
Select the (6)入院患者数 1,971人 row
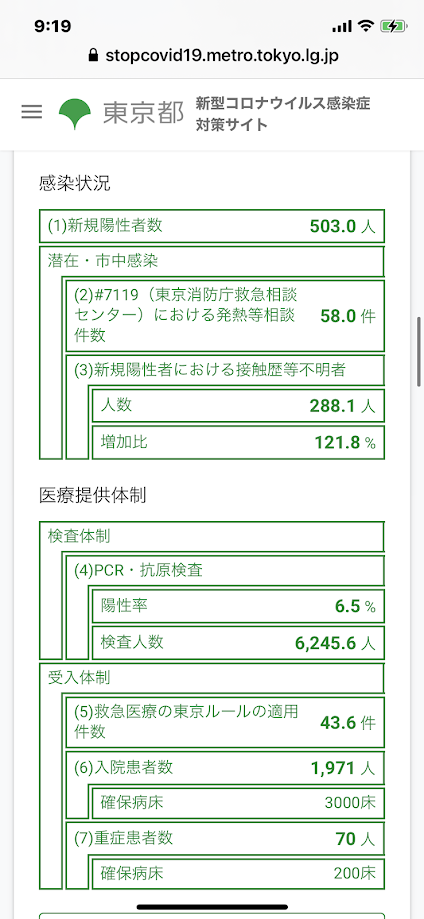pos(225,767)
